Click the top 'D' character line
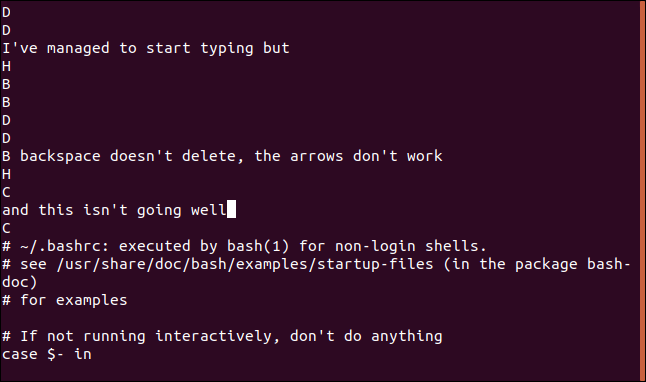Image resolution: width=646 pixels, height=382 pixels. [x=6, y=12]
